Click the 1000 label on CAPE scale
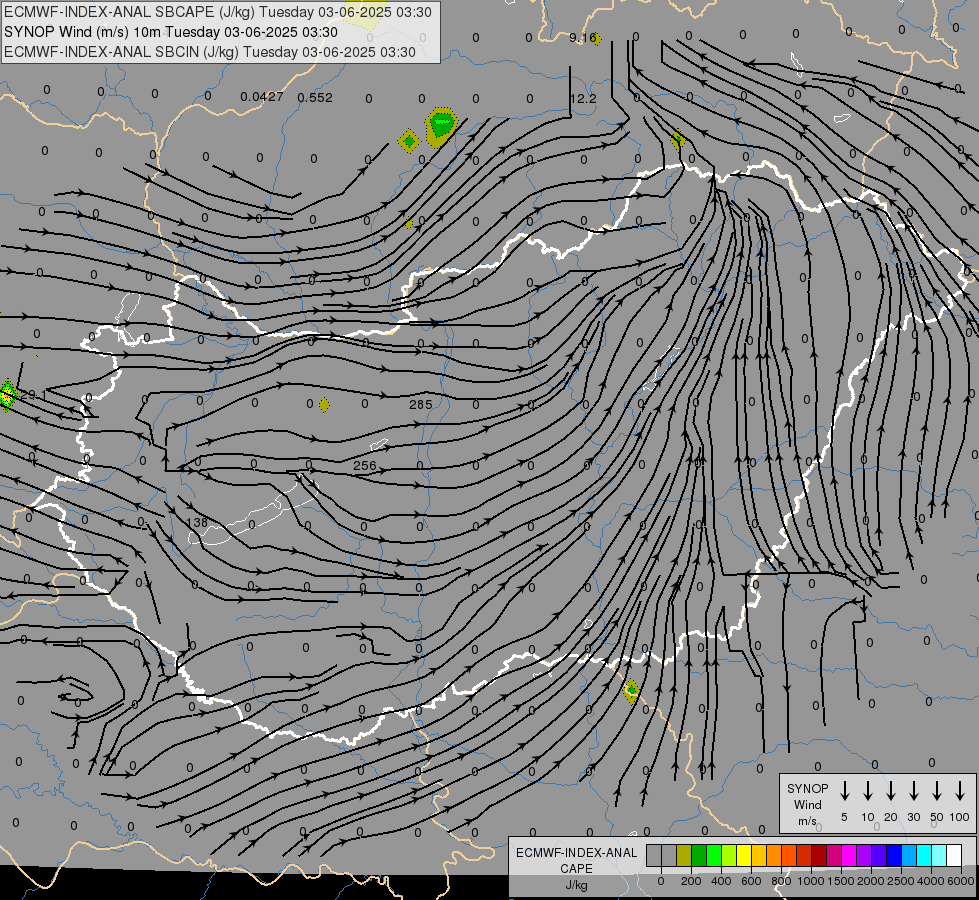Viewport: 979px width, 900px height. tap(810, 881)
